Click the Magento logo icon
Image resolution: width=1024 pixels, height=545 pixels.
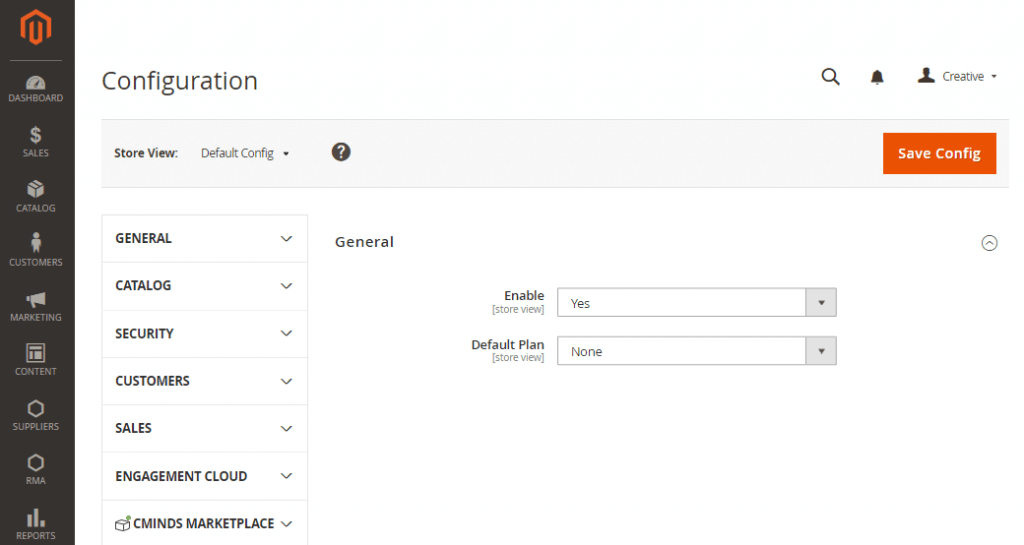(x=37, y=30)
